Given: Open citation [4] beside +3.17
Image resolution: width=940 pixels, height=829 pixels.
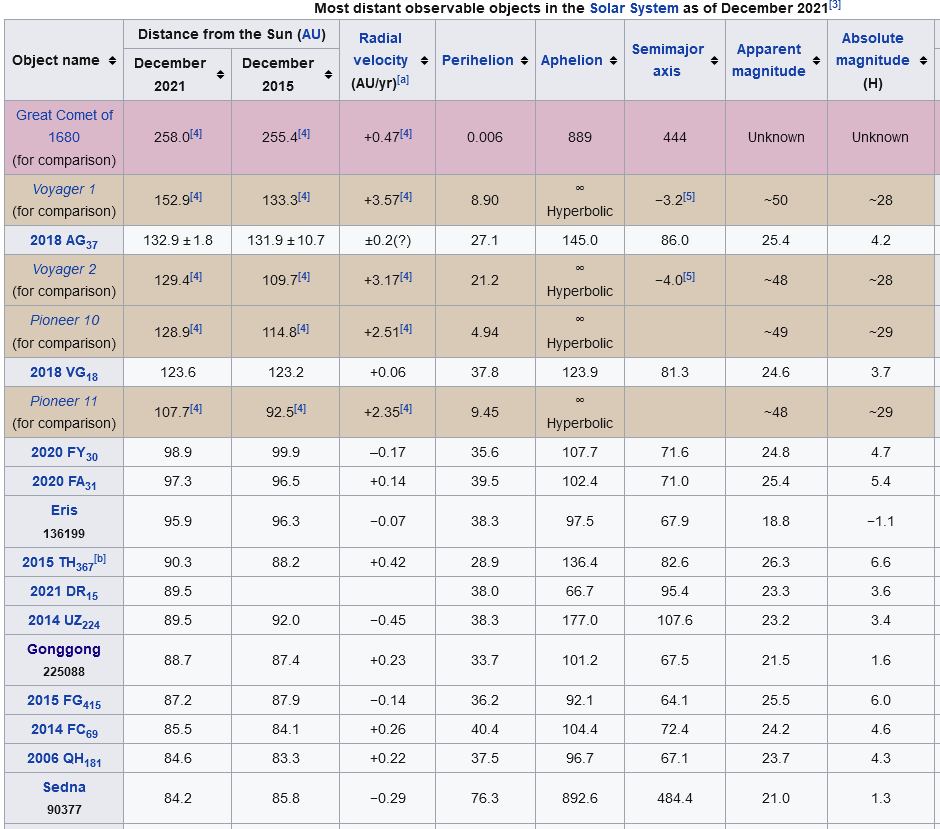Looking at the screenshot, I should tap(406, 276).
